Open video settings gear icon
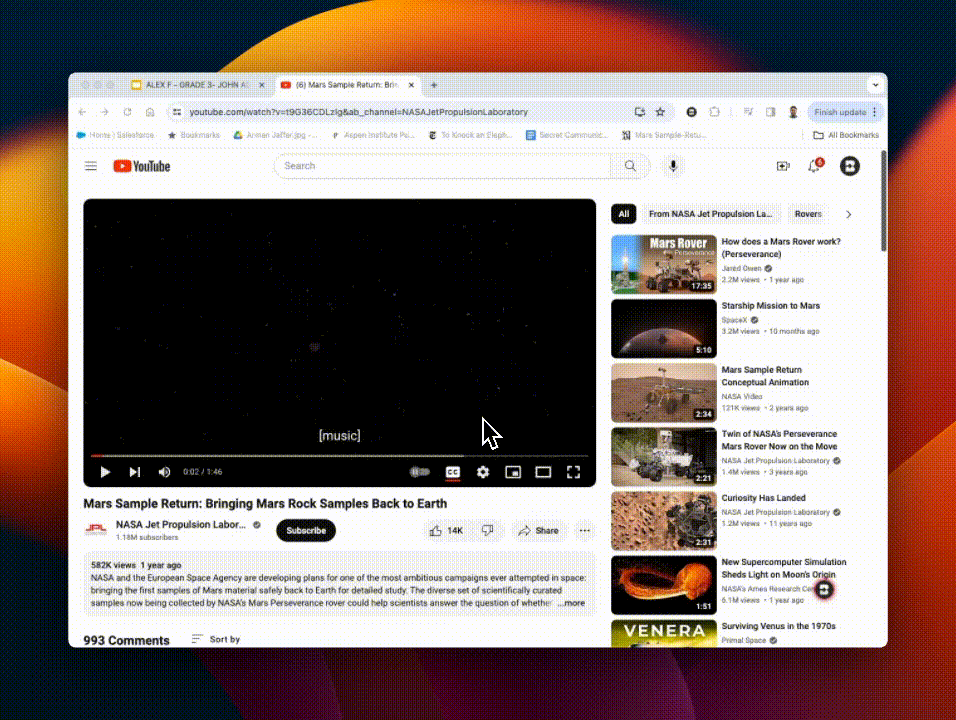The height and width of the screenshot is (720, 956). [483, 472]
